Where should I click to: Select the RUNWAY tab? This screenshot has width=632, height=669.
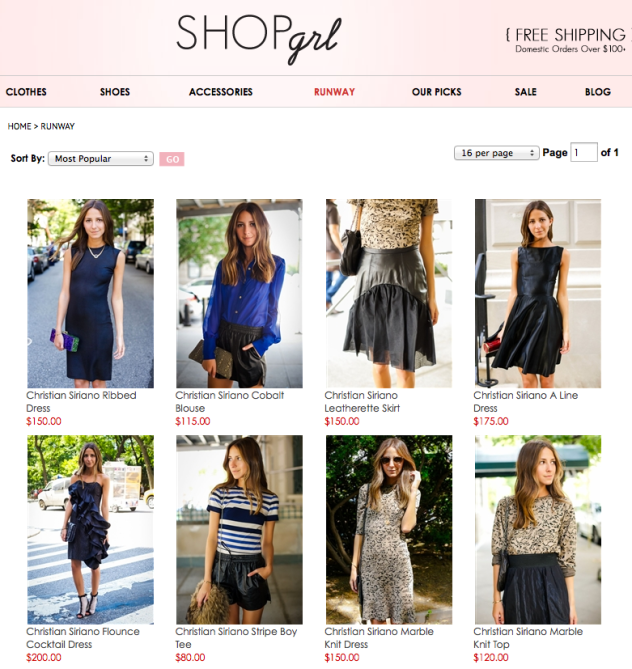pos(334,92)
